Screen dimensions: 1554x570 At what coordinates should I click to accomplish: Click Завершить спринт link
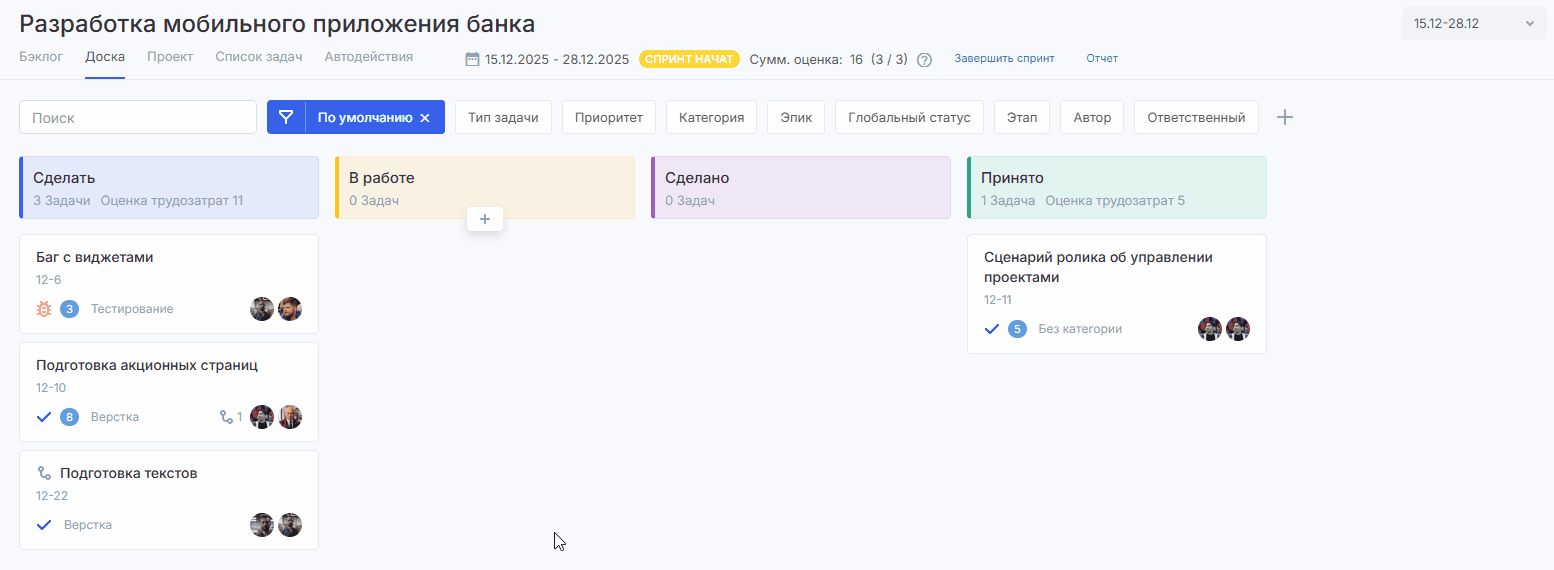point(1003,59)
